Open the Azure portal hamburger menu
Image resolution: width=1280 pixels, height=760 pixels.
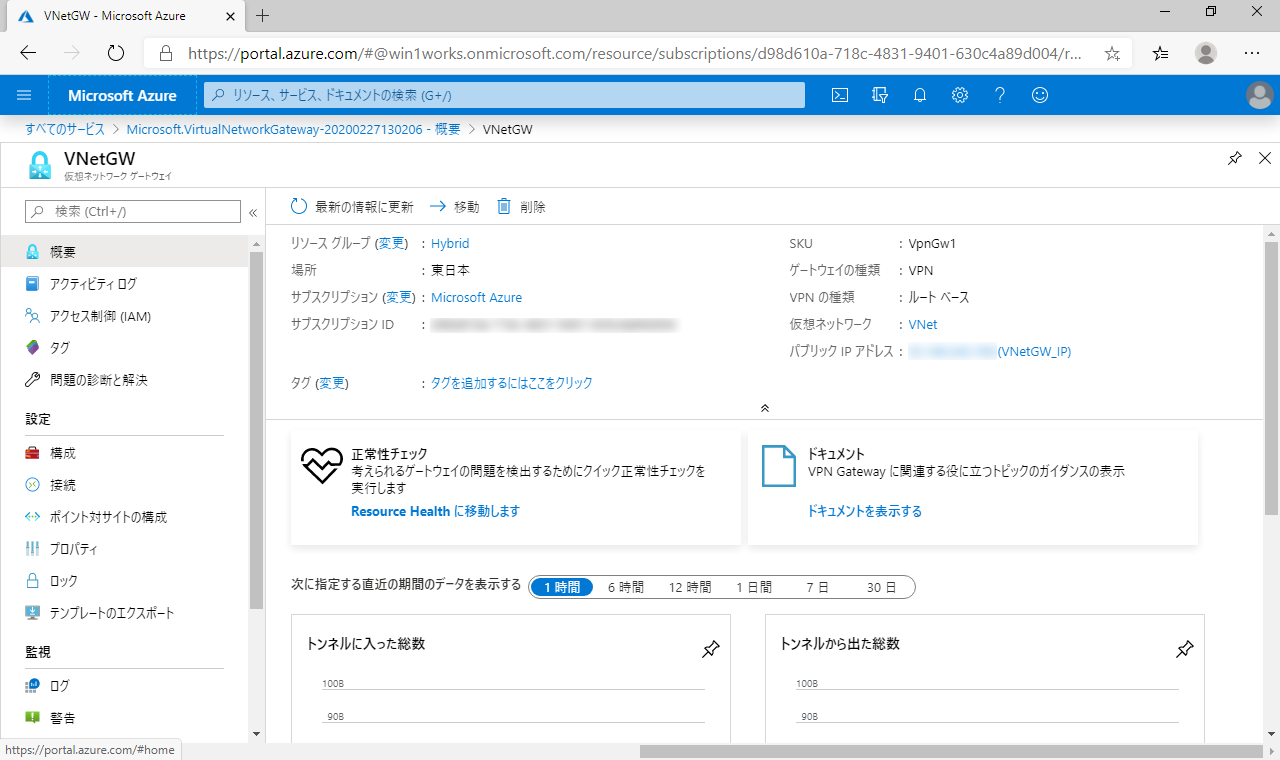tap(25, 95)
